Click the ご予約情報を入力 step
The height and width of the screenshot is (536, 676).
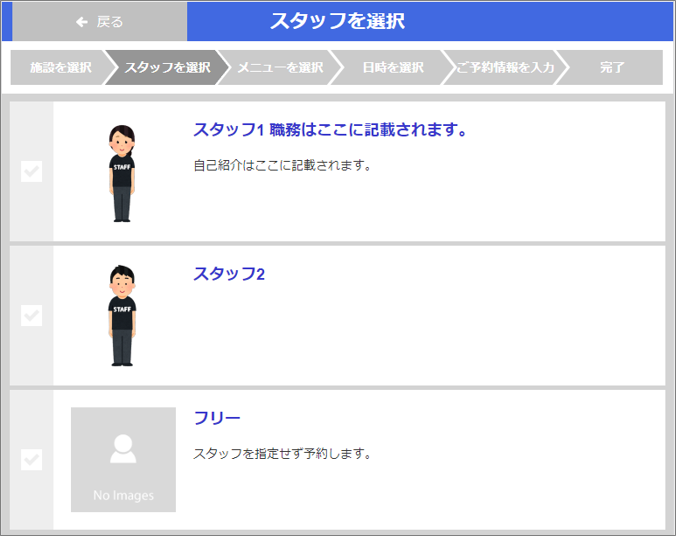tap(505, 68)
